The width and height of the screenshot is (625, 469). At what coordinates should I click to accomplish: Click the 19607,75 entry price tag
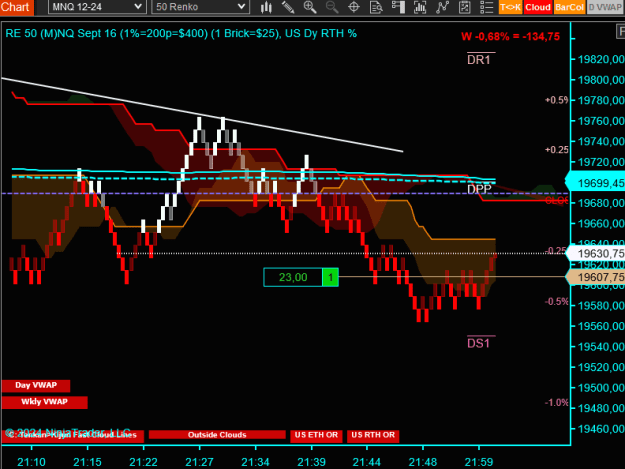[597, 277]
